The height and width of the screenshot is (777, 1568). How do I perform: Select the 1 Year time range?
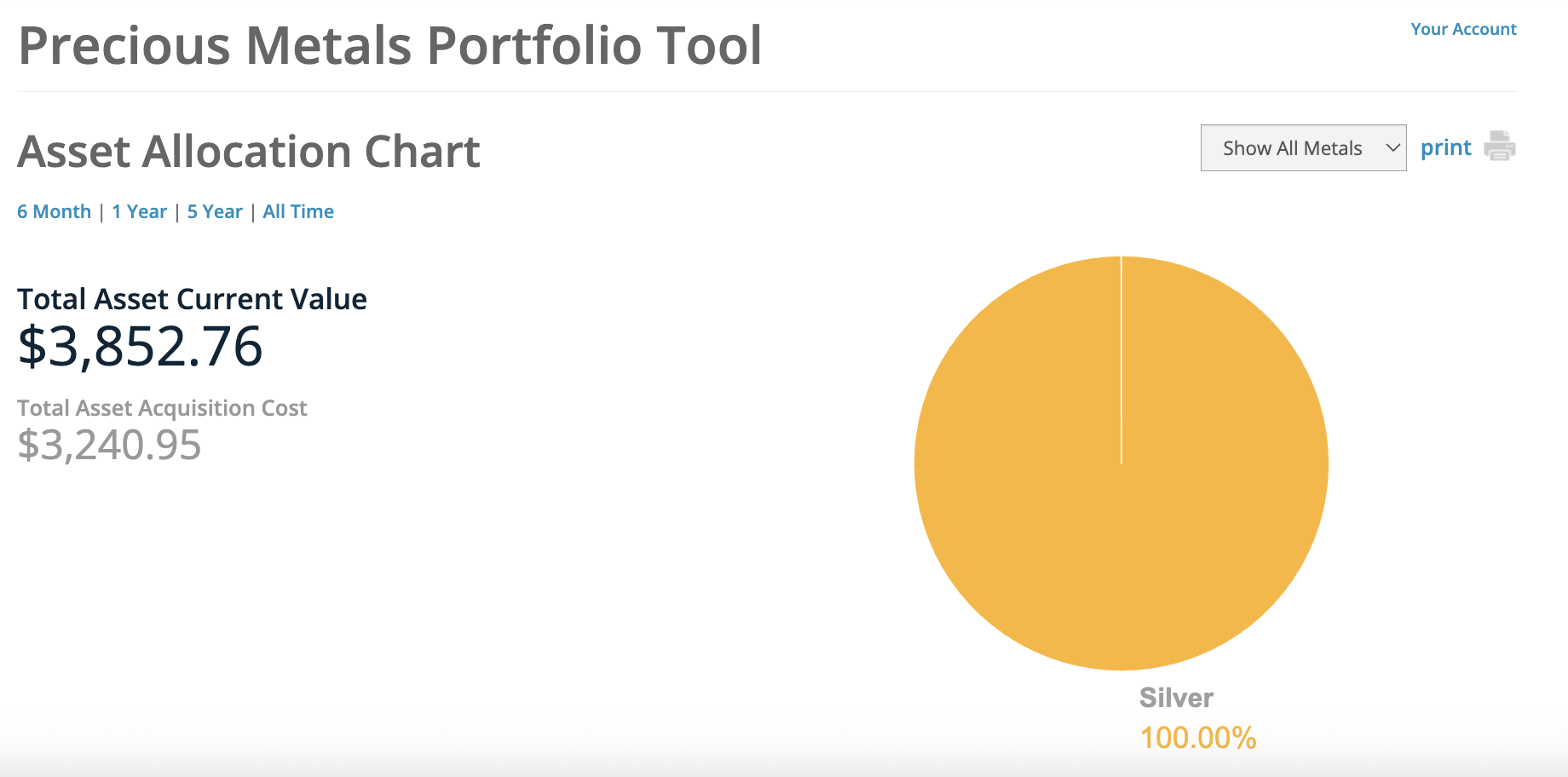(139, 211)
